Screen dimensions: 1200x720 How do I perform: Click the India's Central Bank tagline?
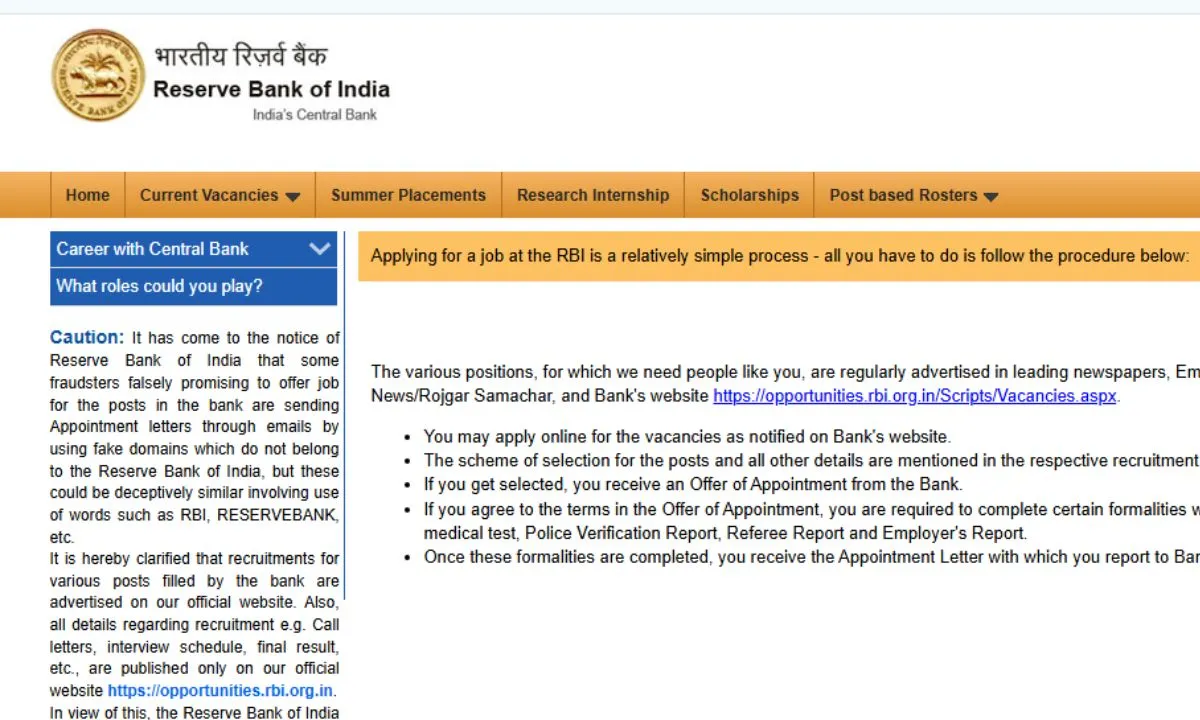[315, 114]
